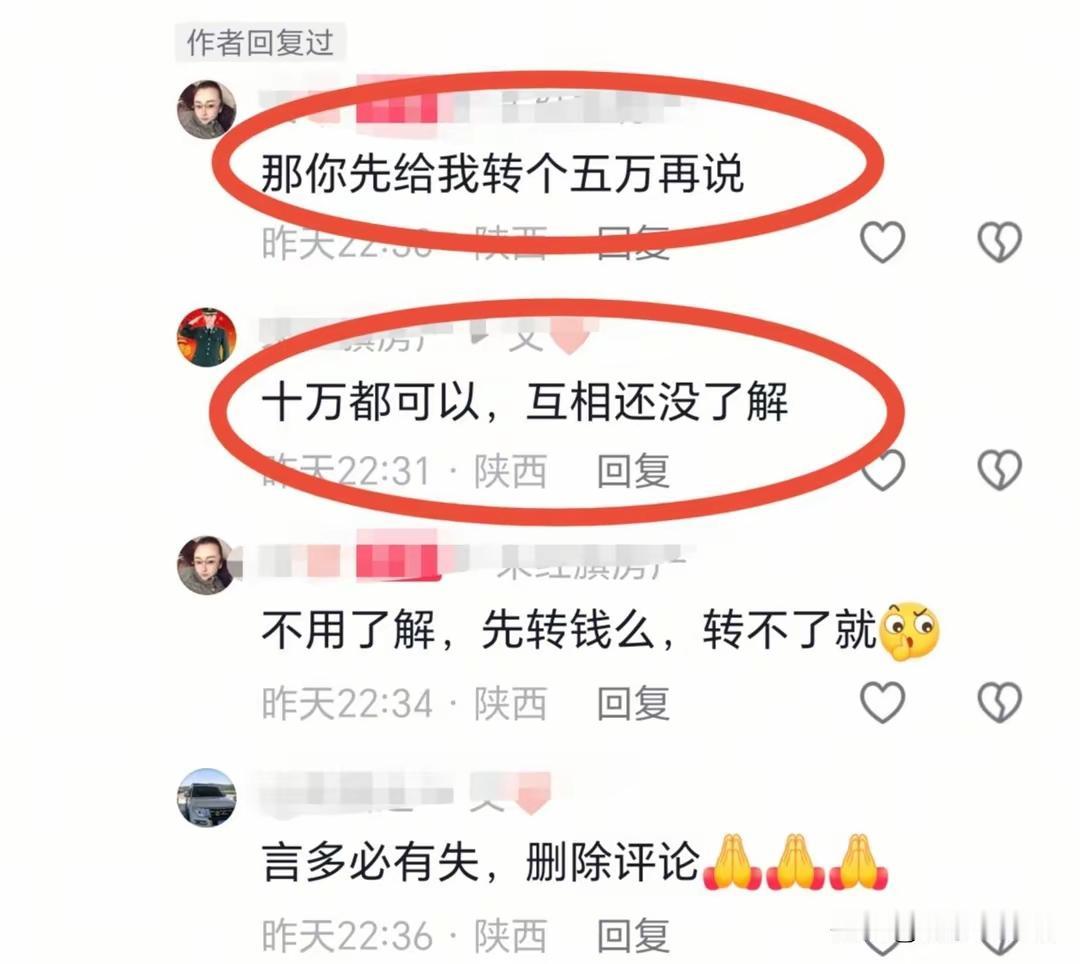Open the car avatar on last comment
The height and width of the screenshot is (964, 1080).
[x=207, y=797]
